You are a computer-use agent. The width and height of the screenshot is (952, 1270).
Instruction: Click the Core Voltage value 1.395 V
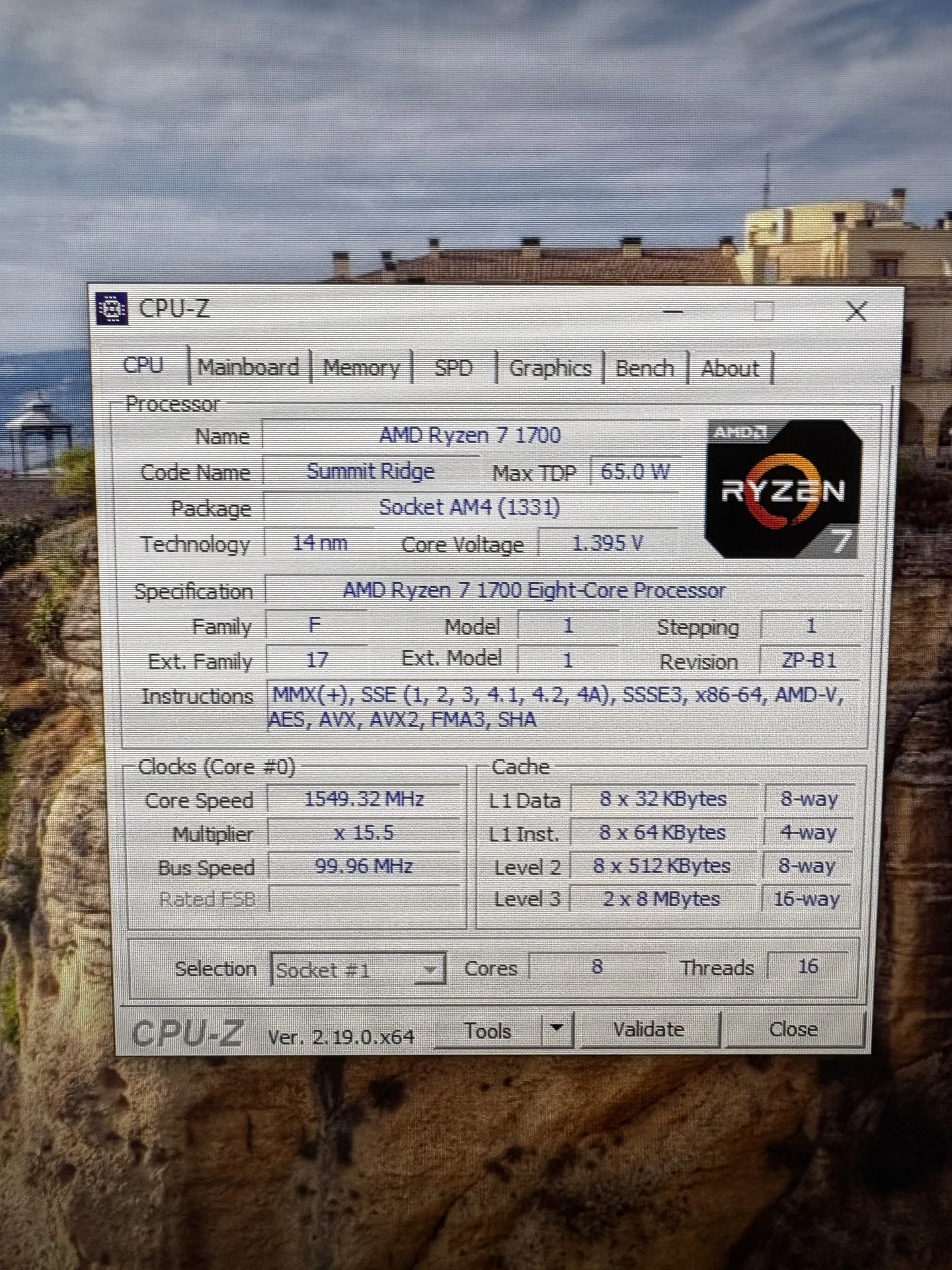(x=608, y=544)
